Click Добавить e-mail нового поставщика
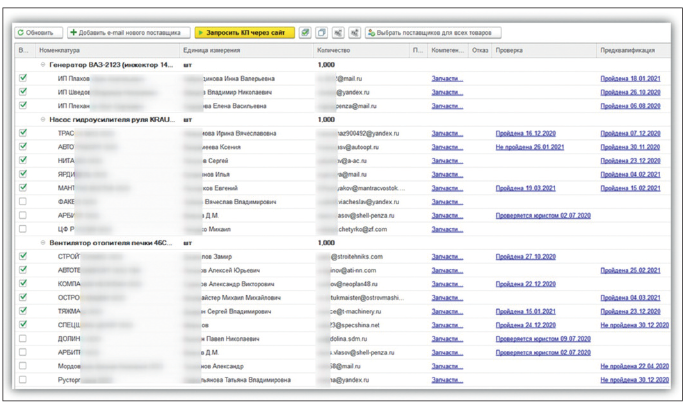Screen dimensions: 686x405 click(x=129, y=32)
